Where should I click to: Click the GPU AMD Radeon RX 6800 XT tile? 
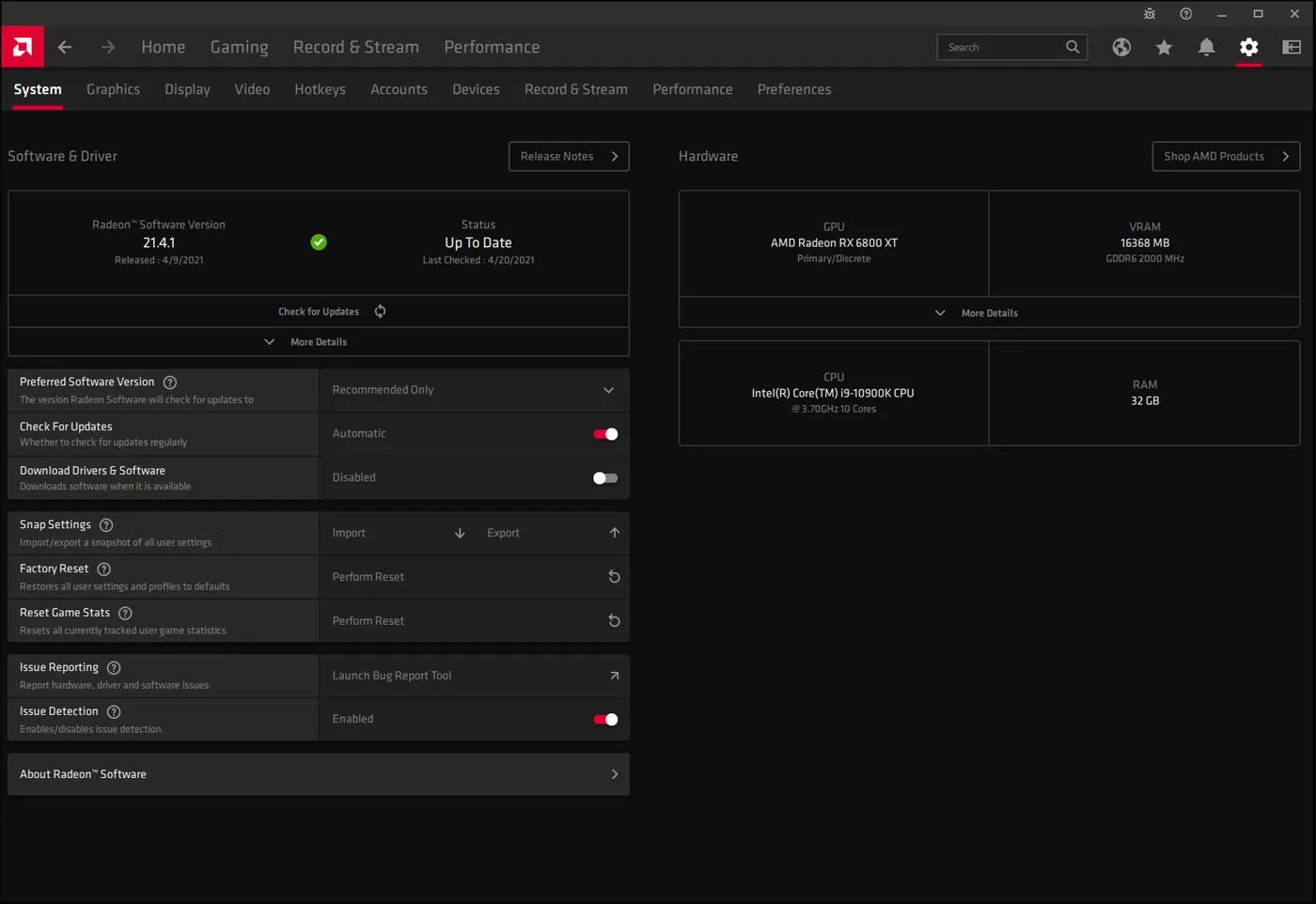click(x=834, y=243)
